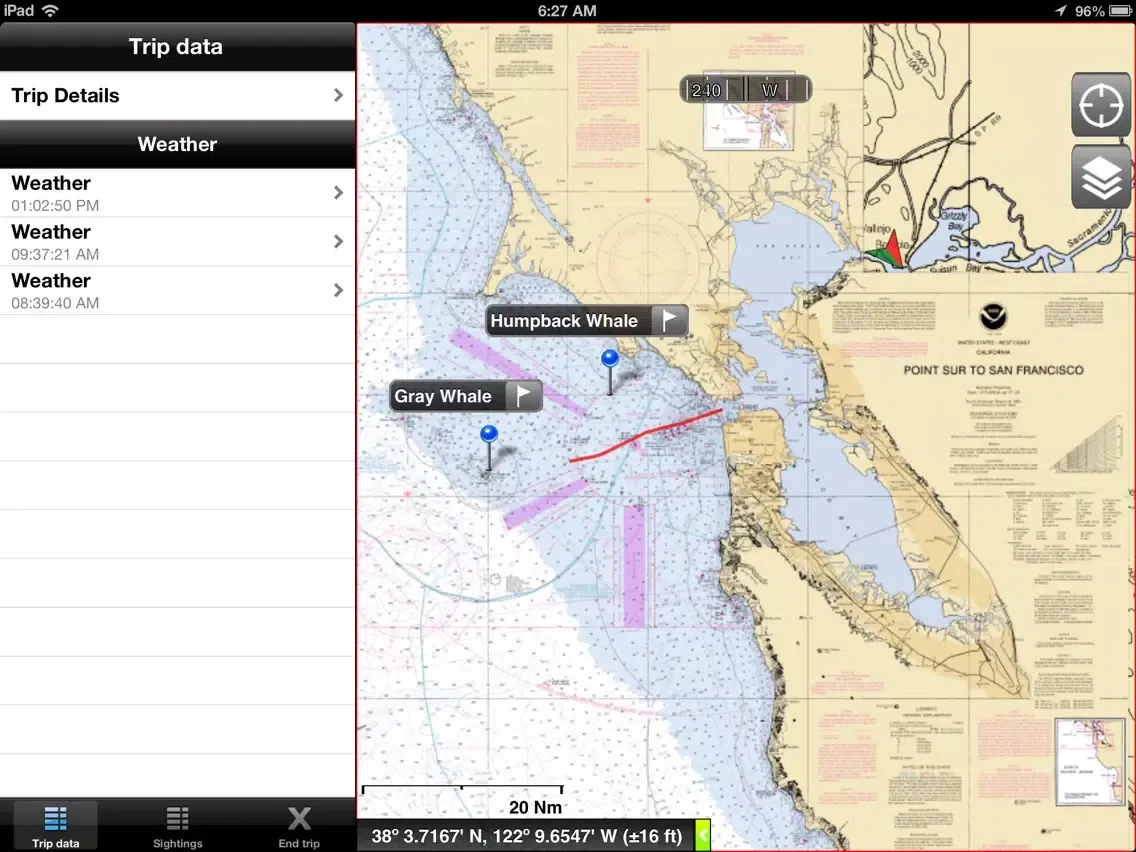Viewport: 1136px width, 852px height.
Task: Switch to the Sightings tab
Action: pyautogui.click(x=178, y=827)
